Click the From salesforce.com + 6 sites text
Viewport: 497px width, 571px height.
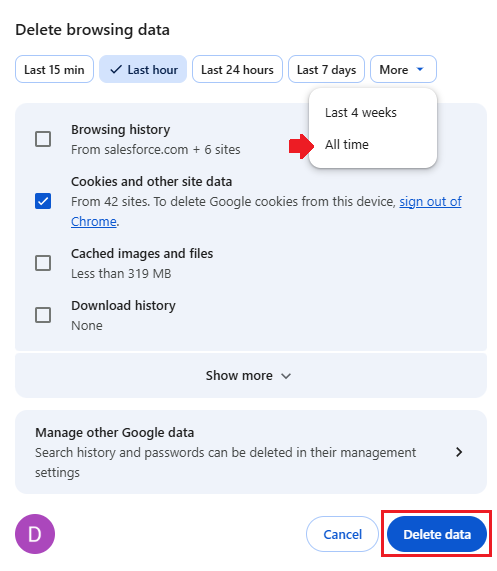coord(156,150)
